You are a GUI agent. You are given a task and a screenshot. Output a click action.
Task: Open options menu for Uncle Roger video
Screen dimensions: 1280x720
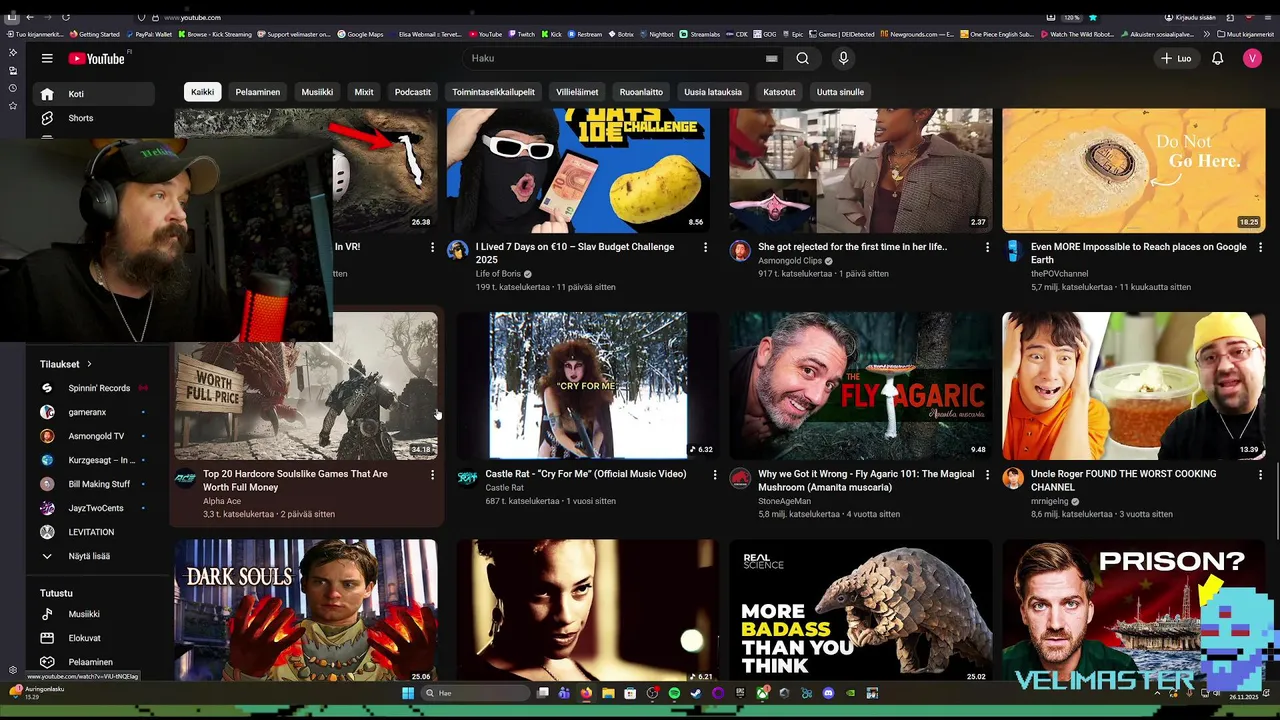click(1260, 474)
